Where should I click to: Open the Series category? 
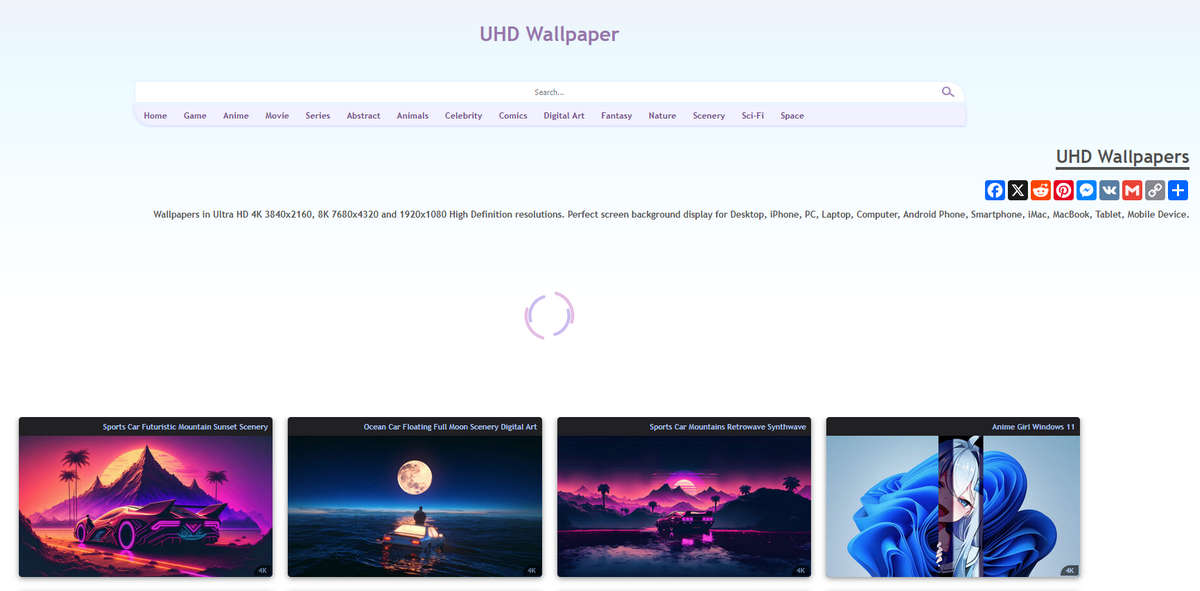click(318, 116)
